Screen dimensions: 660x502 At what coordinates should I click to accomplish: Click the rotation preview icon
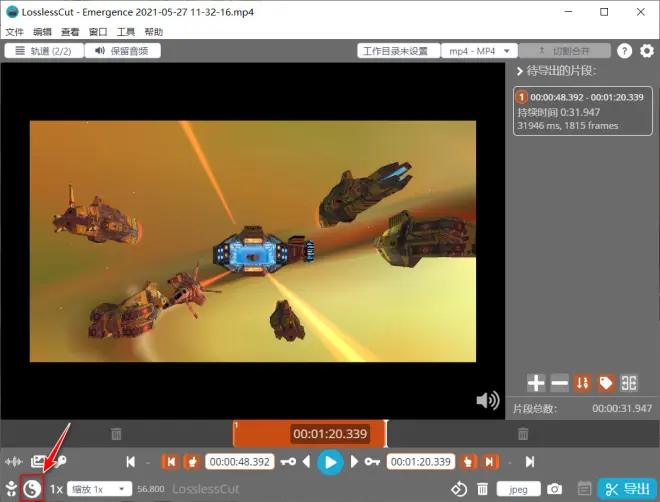pyautogui.click(x=459, y=489)
